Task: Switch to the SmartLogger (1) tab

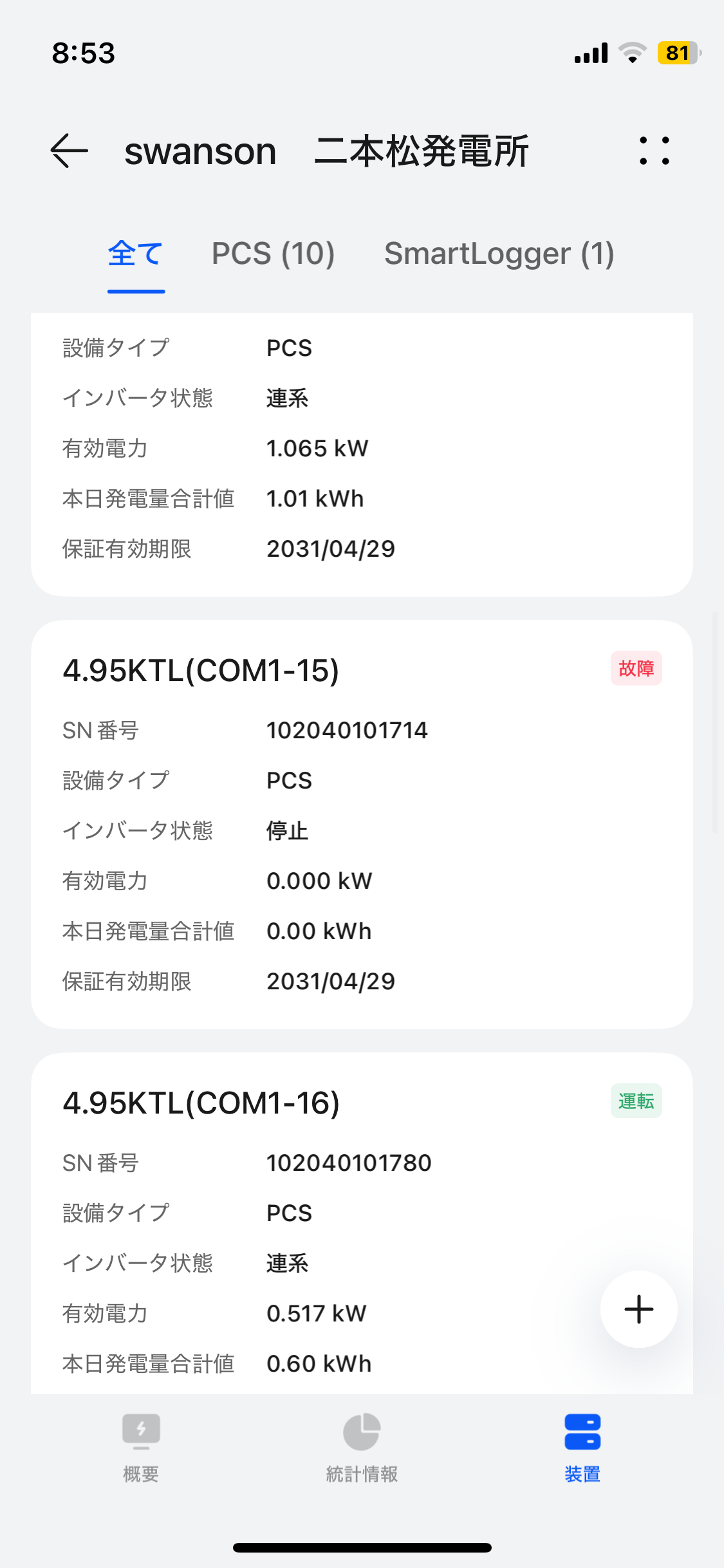Action: [499, 254]
